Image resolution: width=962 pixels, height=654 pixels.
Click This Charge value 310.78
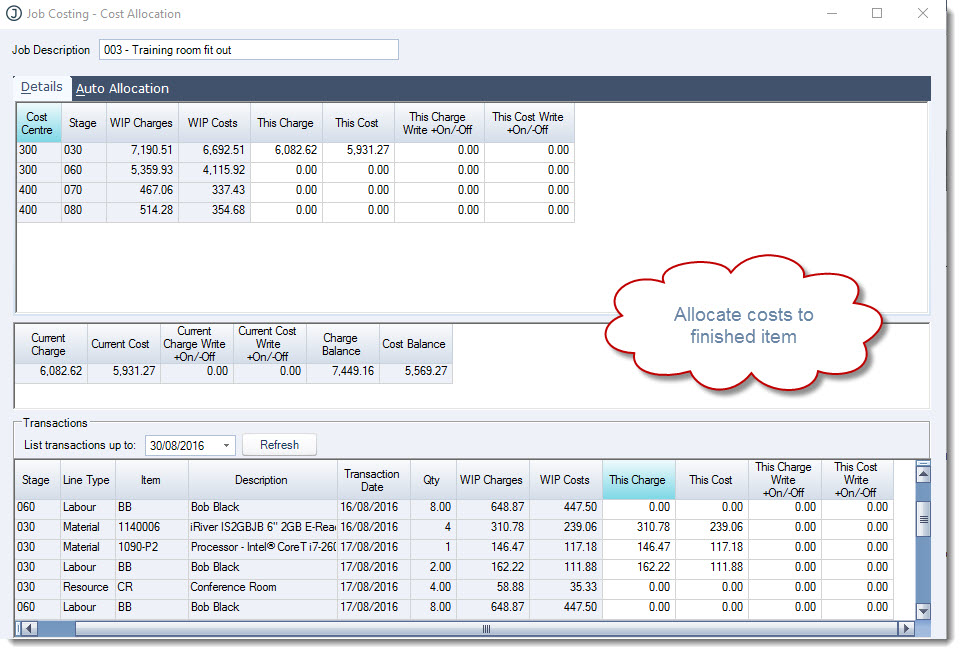point(638,527)
